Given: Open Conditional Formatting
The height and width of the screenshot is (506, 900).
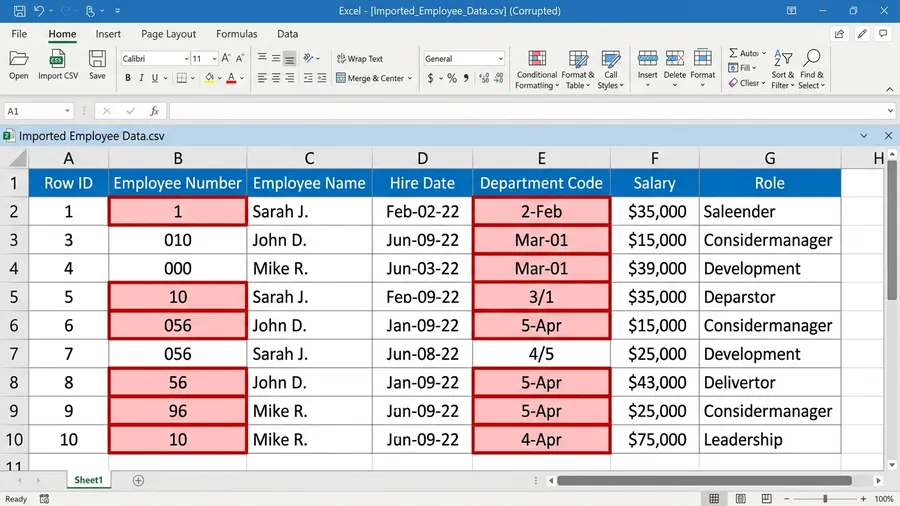Looking at the screenshot, I should pyautogui.click(x=537, y=69).
